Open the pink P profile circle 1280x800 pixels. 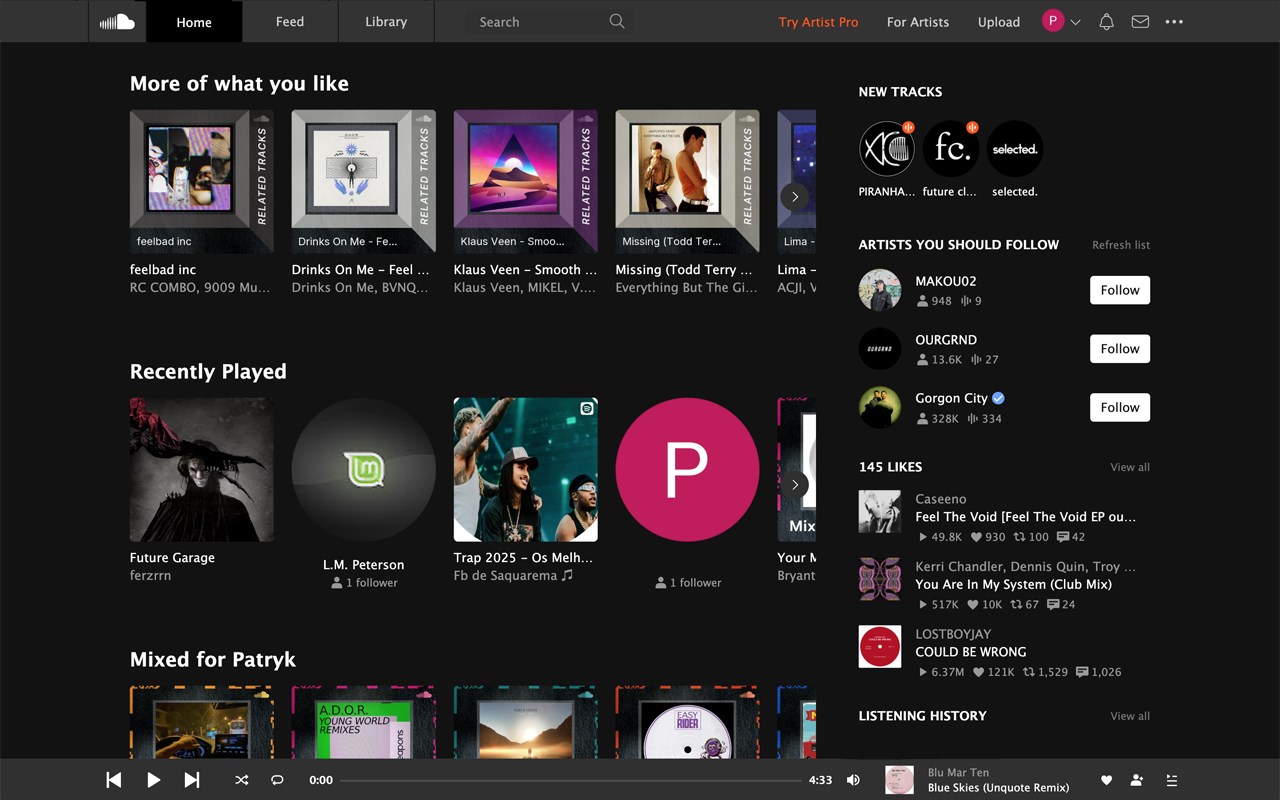[x=688, y=470]
